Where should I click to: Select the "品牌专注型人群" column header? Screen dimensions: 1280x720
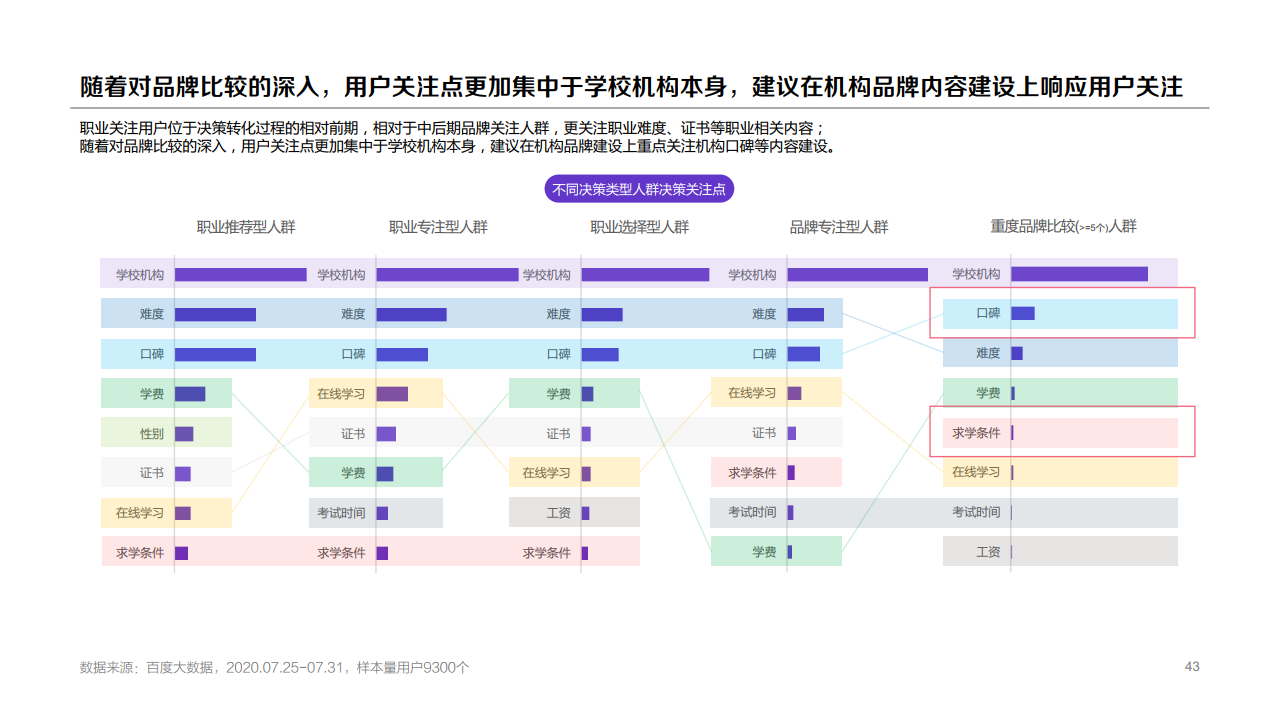(838, 227)
